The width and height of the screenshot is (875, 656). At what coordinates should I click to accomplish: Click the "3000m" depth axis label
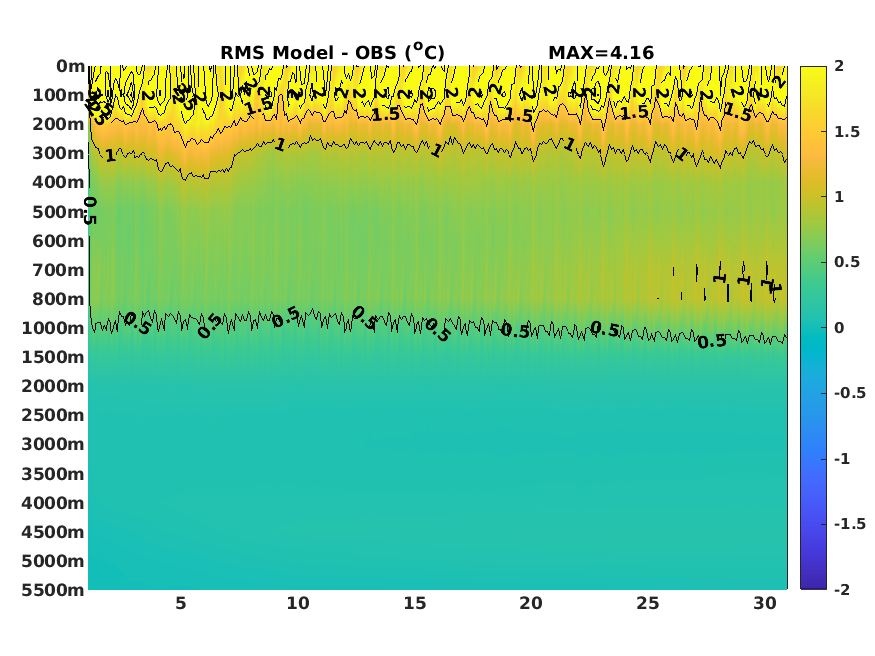click(x=53, y=444)
